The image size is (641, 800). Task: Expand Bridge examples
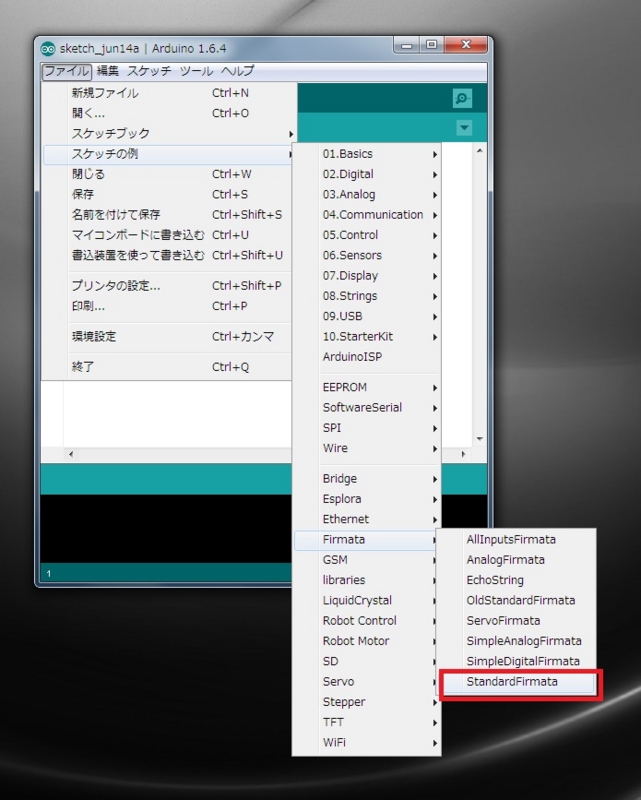point(366,479)
